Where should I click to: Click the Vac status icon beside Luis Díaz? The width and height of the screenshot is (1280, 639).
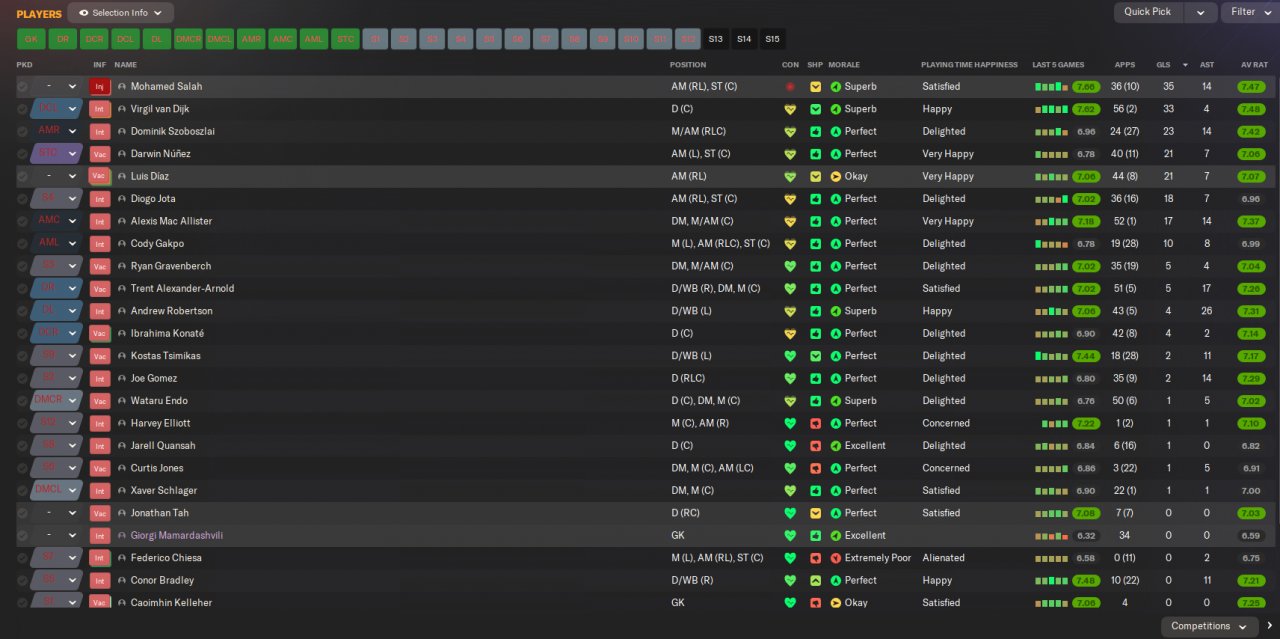(x=99, y=176)
